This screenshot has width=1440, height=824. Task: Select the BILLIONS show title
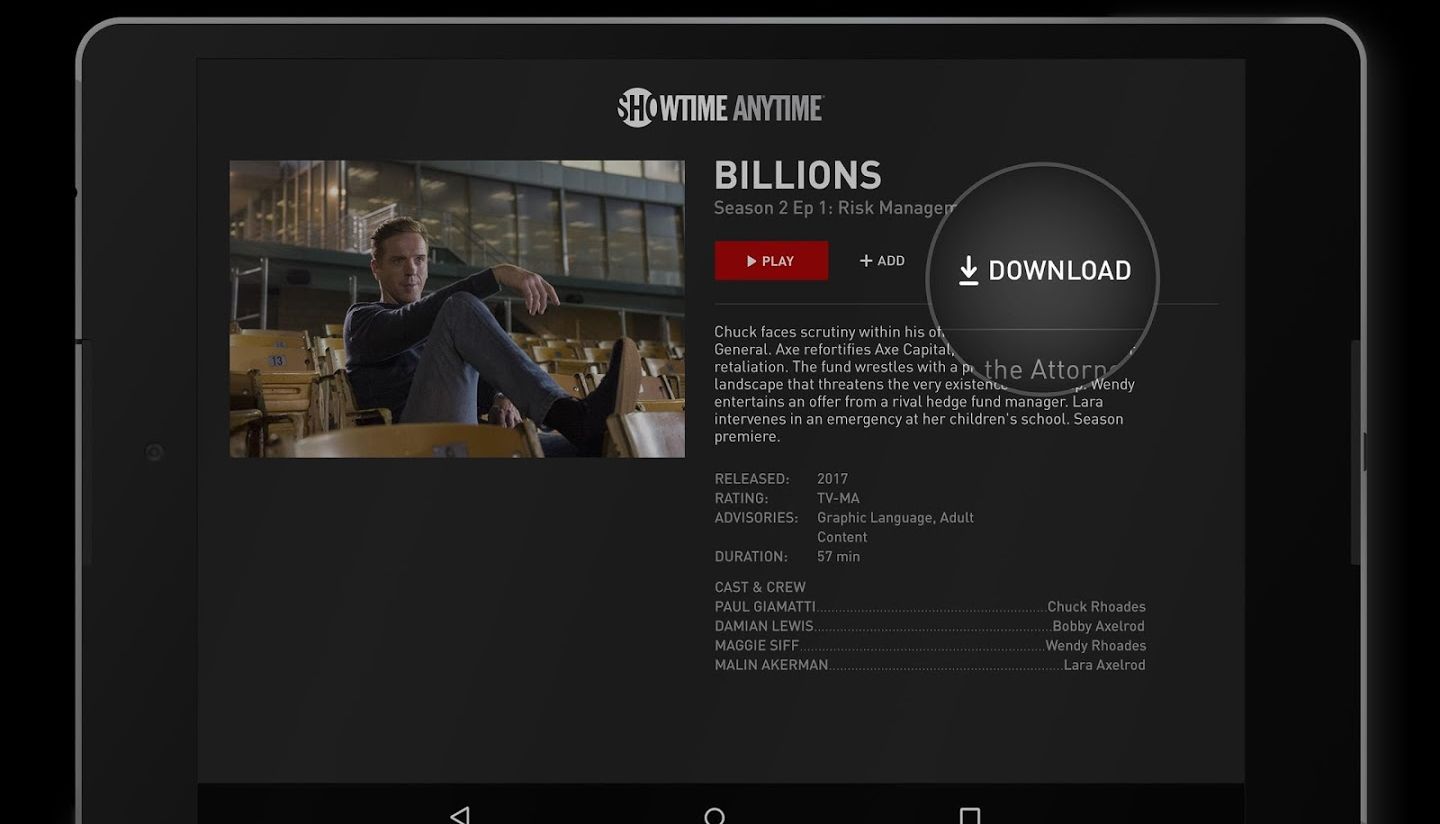tap(798, 176)
